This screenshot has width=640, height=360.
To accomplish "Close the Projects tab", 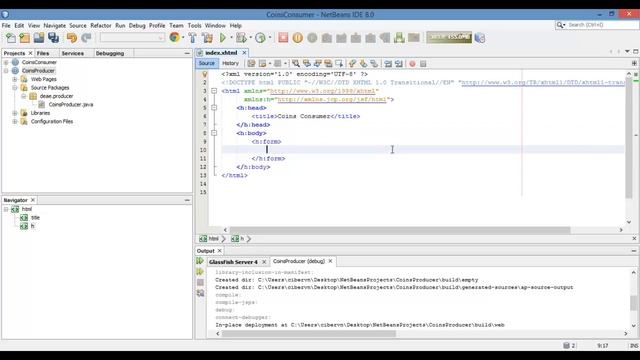I will coord(30,53).
